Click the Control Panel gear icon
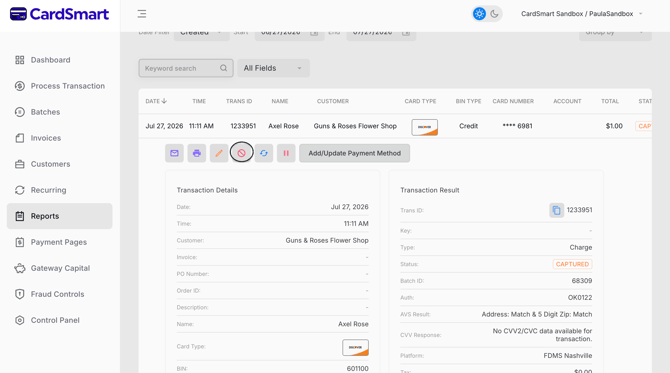Image resolution: width=670 pixels, height=373 pixels. [20, 320]
